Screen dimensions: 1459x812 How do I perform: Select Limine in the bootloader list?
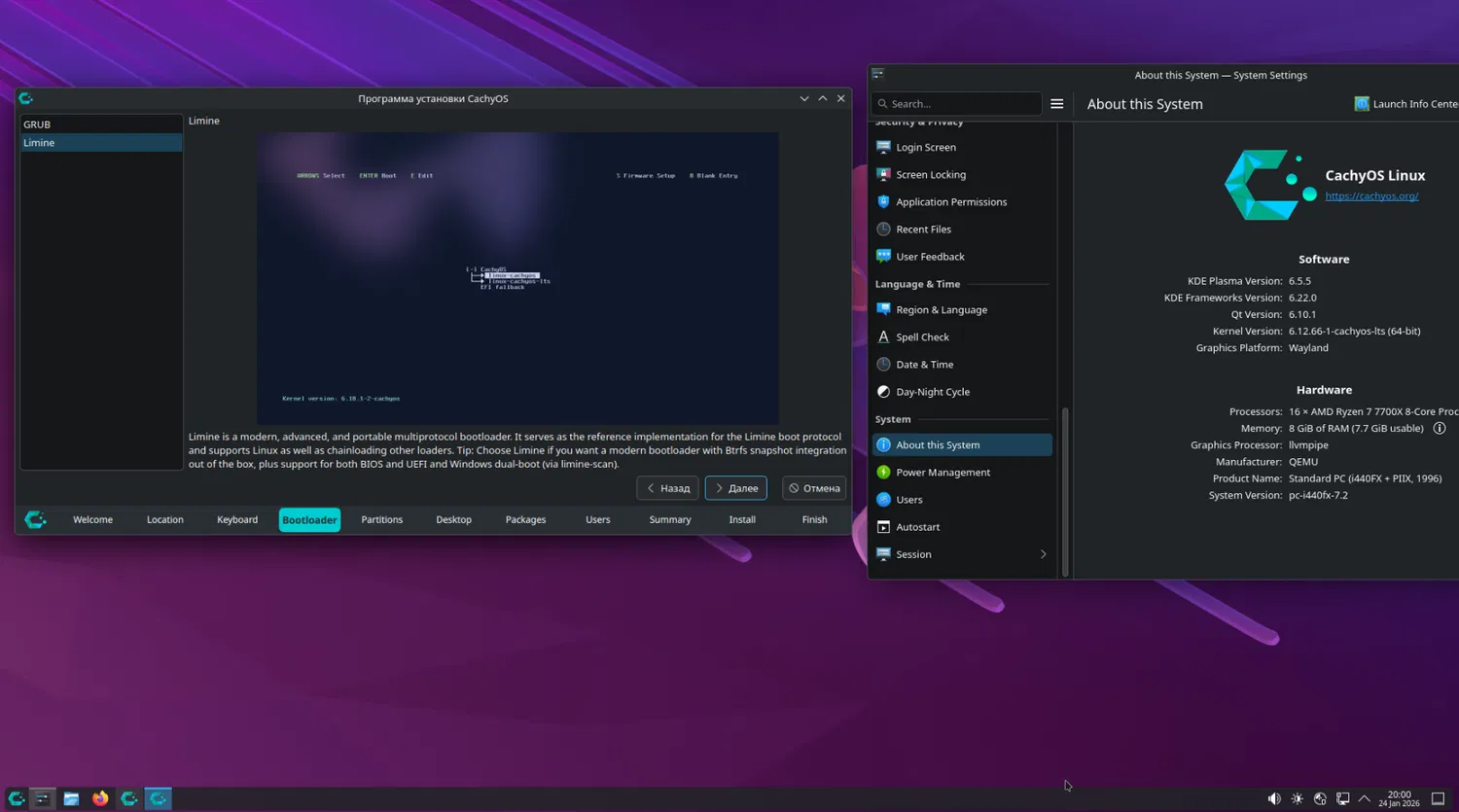(101, 143)
